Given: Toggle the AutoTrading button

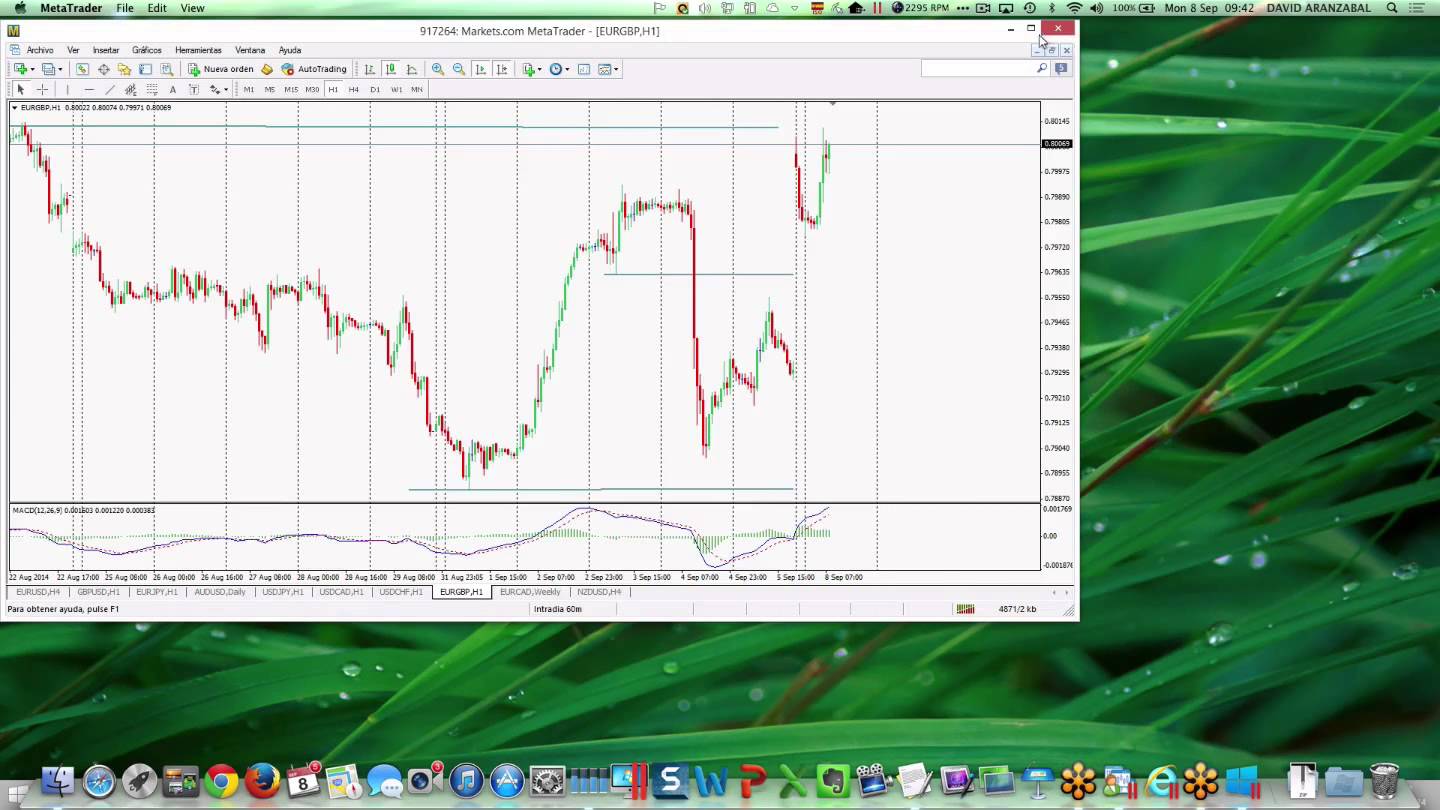Looking at the screenshot, I should coord(314,69).
